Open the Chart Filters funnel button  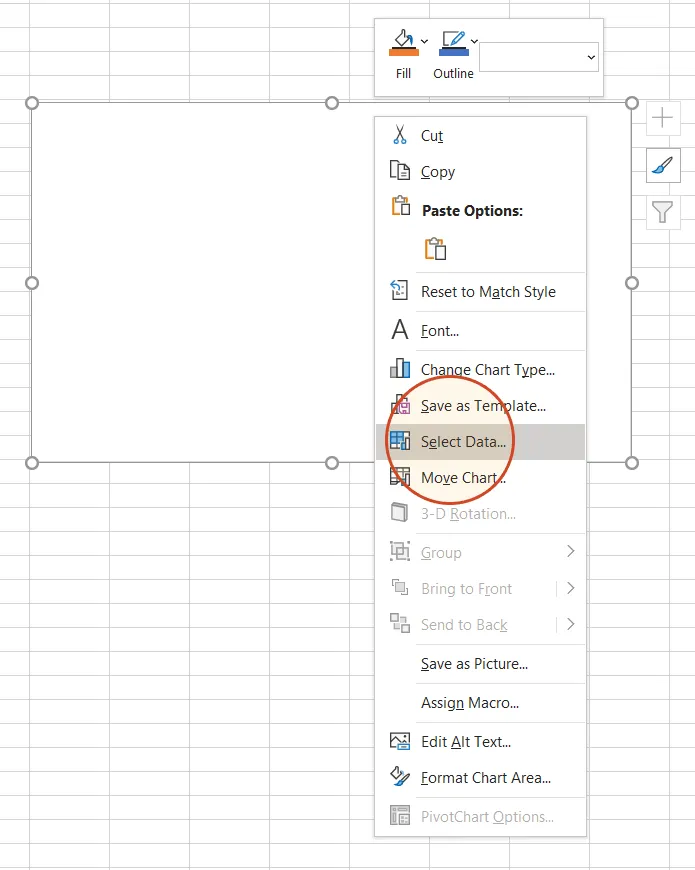click(663, 212)
